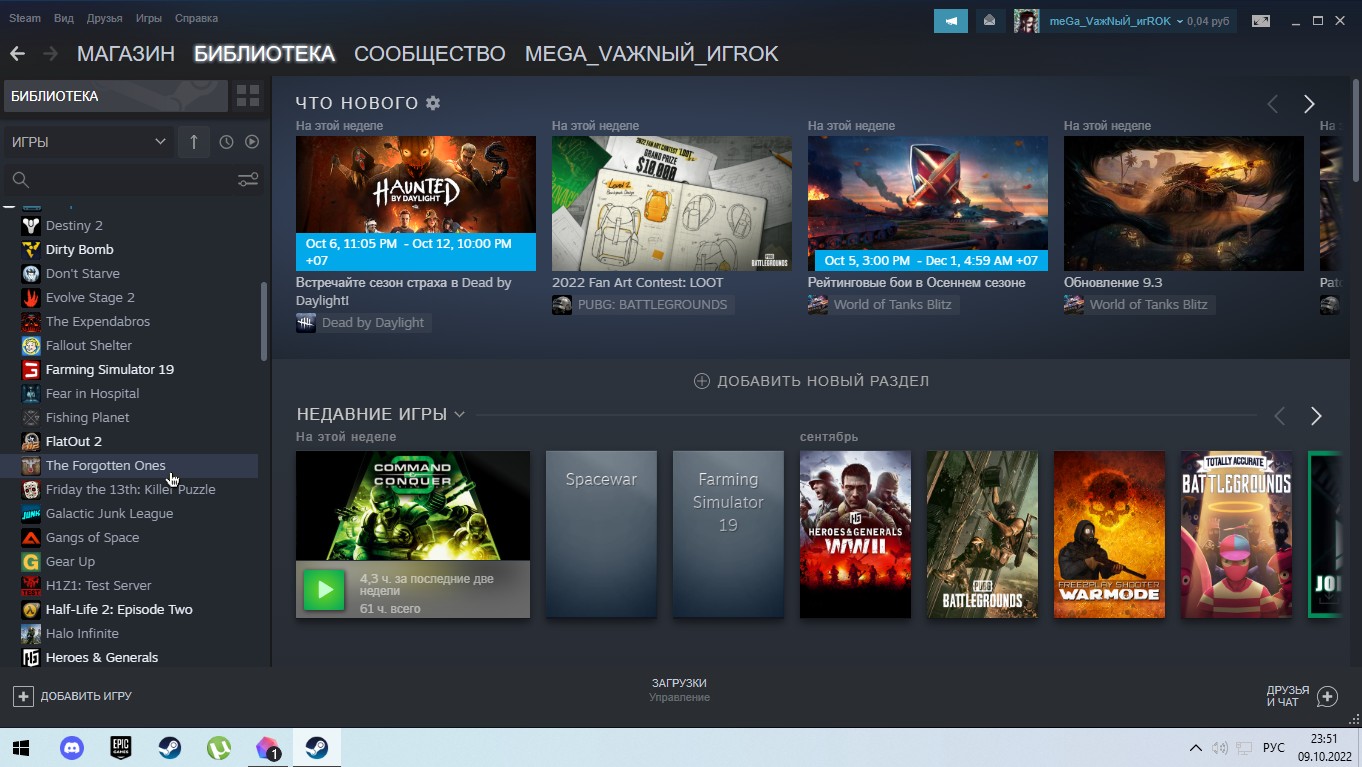The height and width of the screenshot is (767, 1362).
Task: Open Heroes & Generals WWII cover
Action: (x=855, y=534)
